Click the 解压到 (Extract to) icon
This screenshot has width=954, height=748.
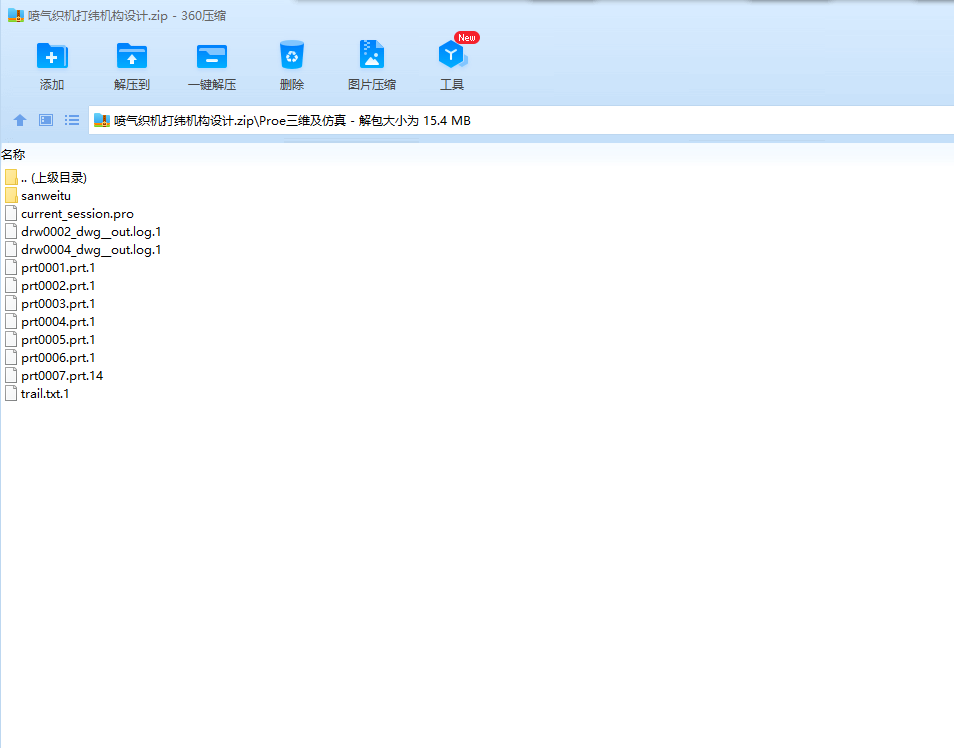point(131,56)
